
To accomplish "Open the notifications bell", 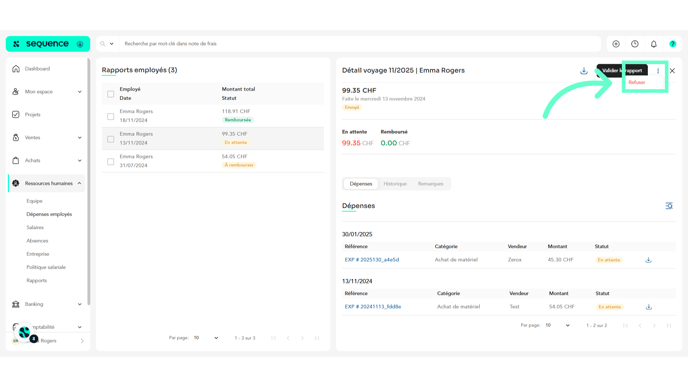I will (654, 44).
